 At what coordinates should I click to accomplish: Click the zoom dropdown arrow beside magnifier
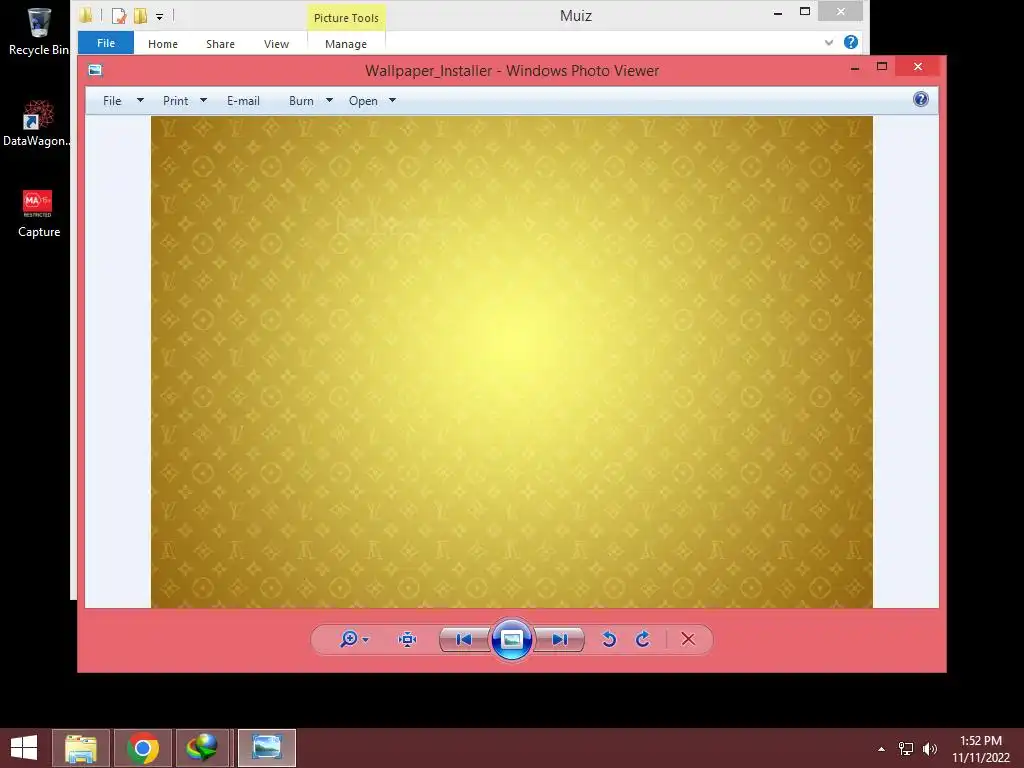(366, 640)
